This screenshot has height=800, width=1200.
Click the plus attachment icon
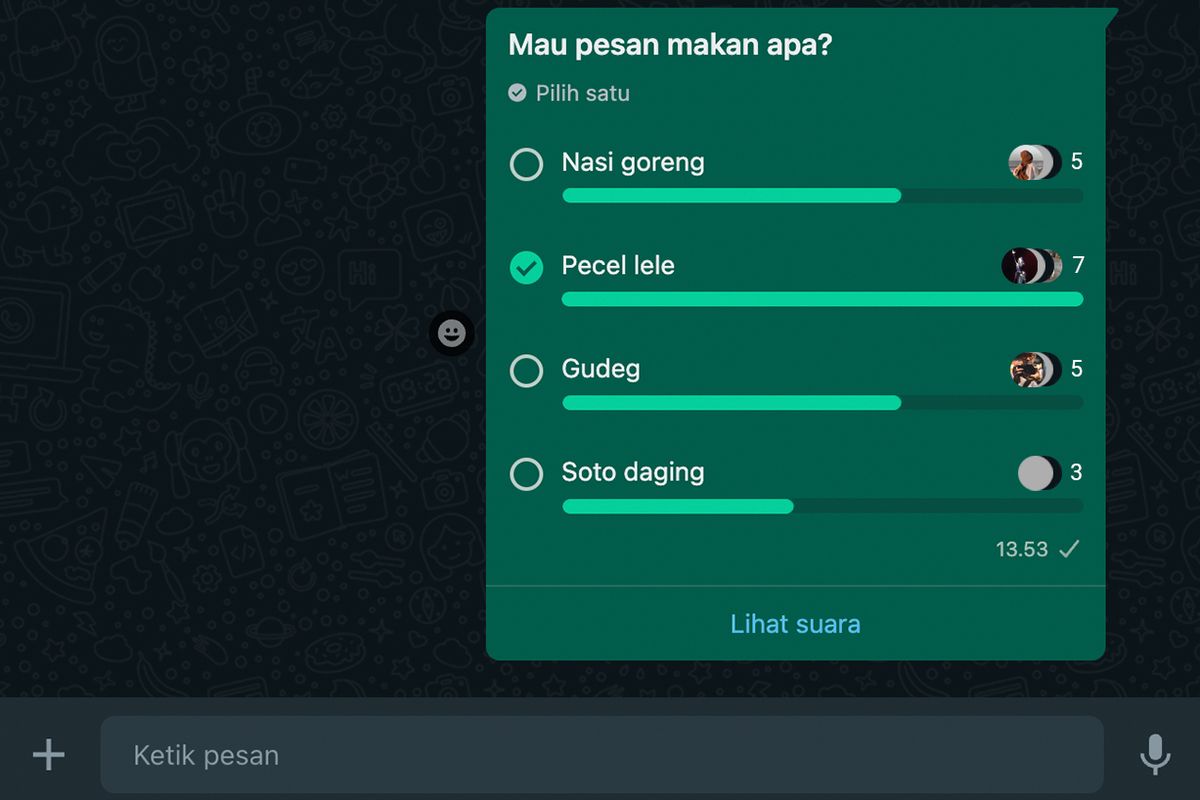(x=48, y=755)
